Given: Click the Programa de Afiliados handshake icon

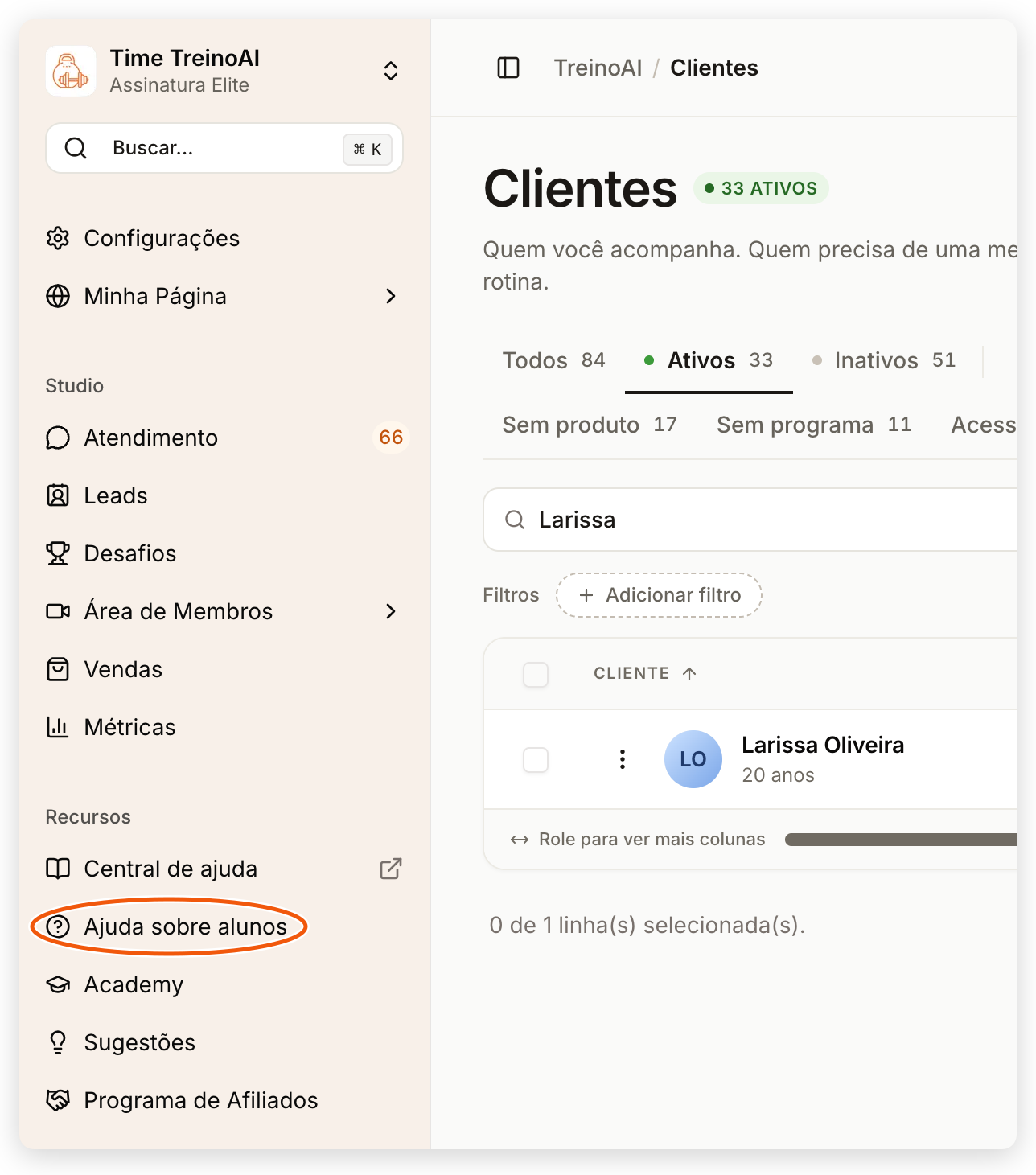Looking at the screenshot, I should pyautogui.click(x=58, y=1100).
